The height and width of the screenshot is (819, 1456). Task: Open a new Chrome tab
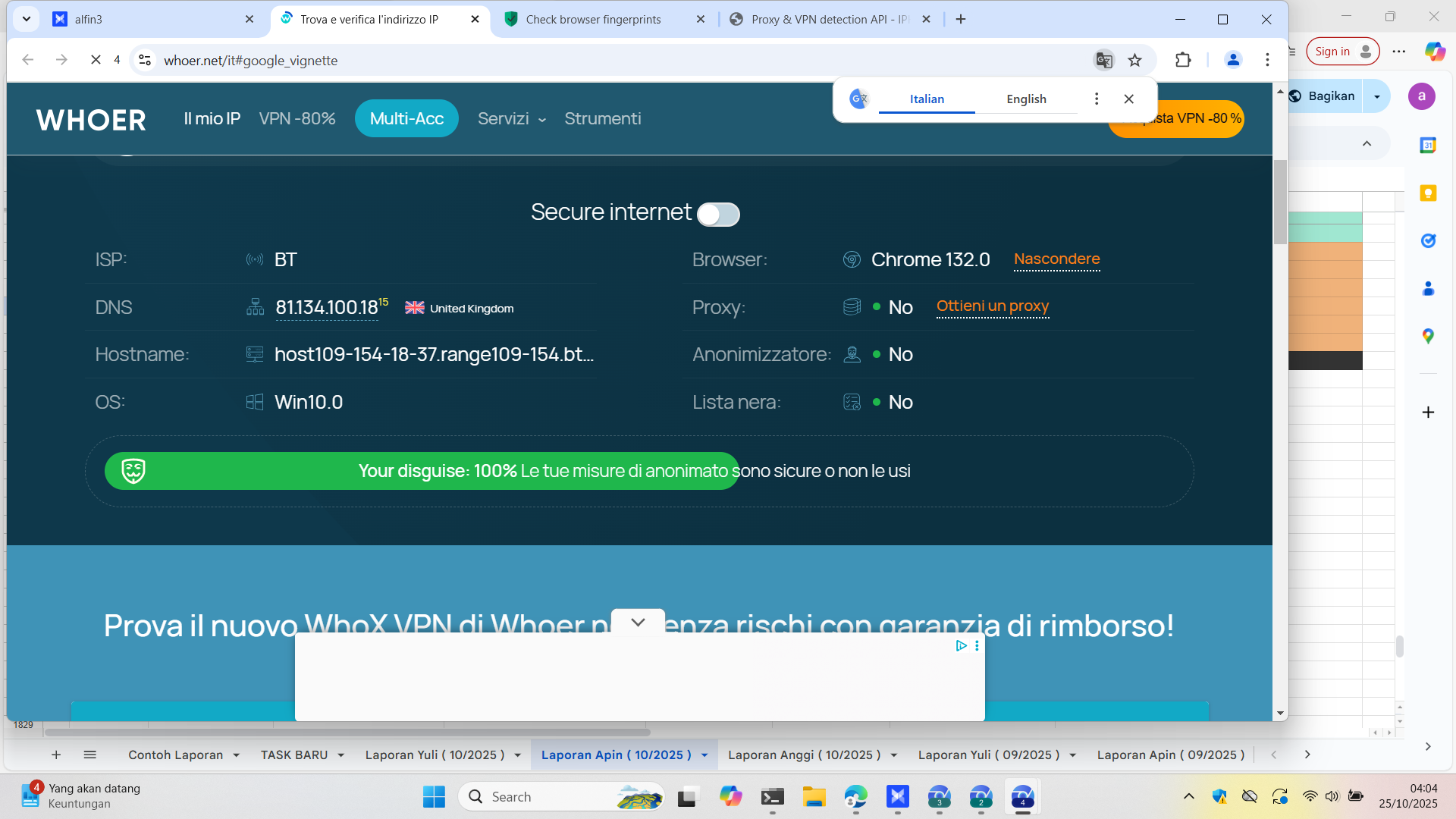(x=961, y=19)
